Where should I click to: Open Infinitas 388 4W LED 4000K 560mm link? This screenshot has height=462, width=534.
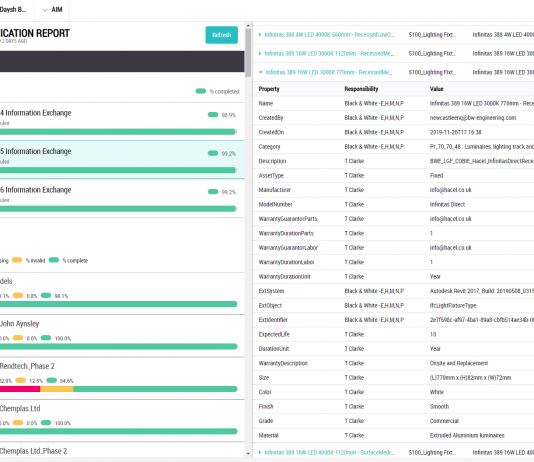coord(329,35)
